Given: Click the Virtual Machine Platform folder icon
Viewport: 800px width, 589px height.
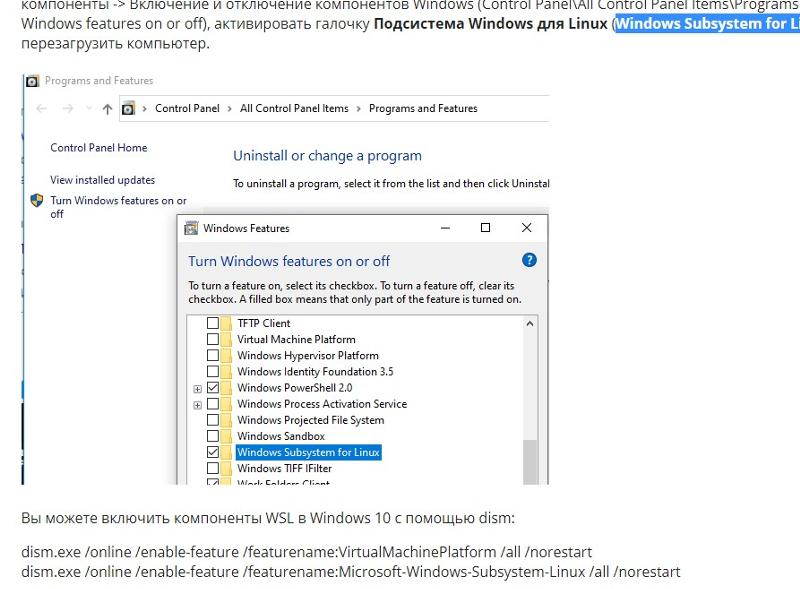Looking at the screenshot, I should (x=226, y=339).
